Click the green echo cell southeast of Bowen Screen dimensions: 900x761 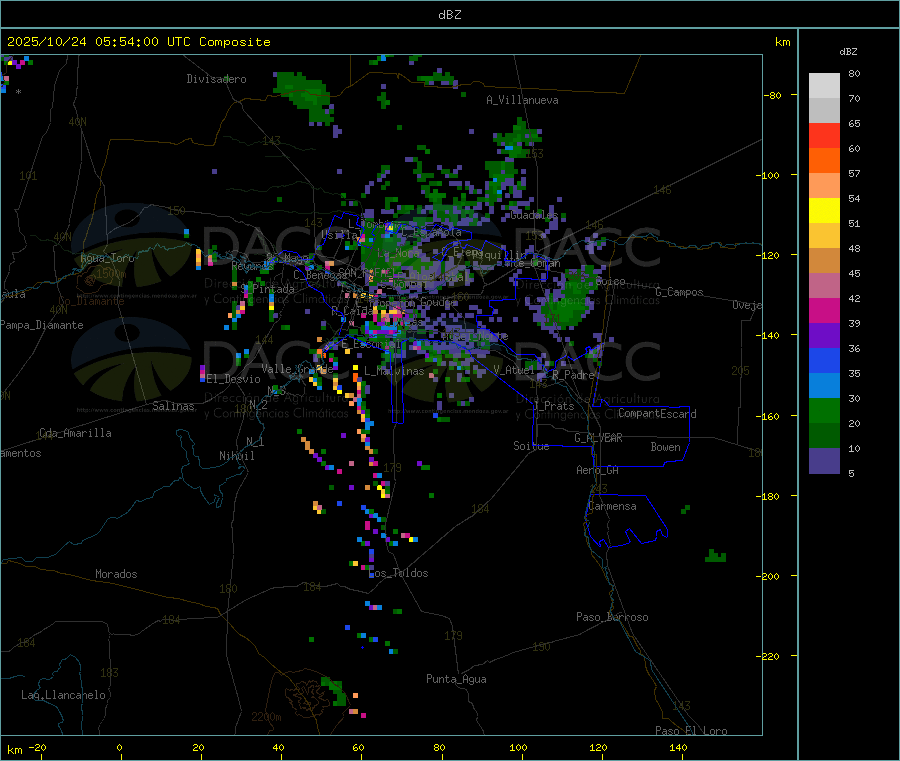coord(716,556)
